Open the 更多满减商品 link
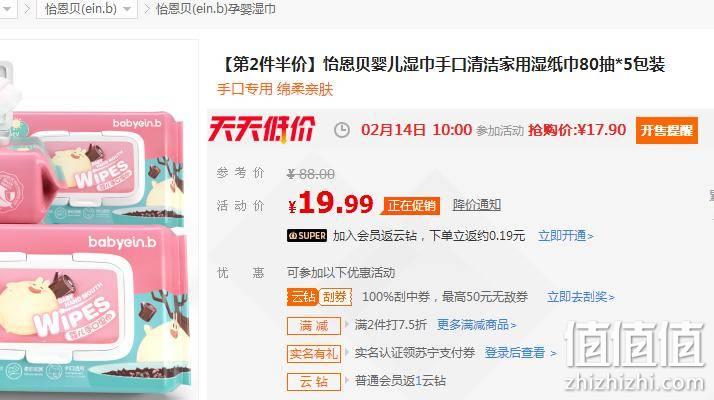 tap(476, 325)
